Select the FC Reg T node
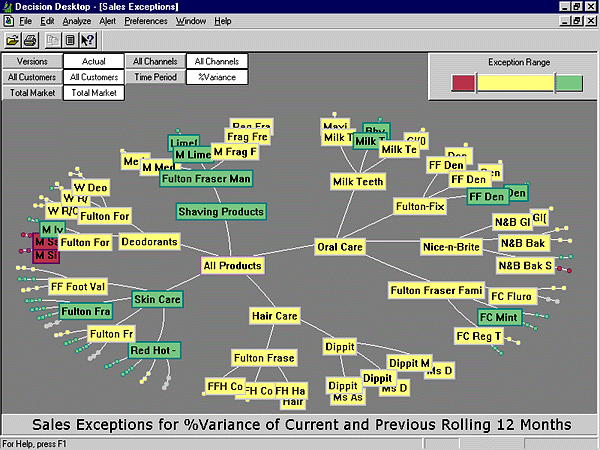Screen dimensions: 600x450 (479, 336)
